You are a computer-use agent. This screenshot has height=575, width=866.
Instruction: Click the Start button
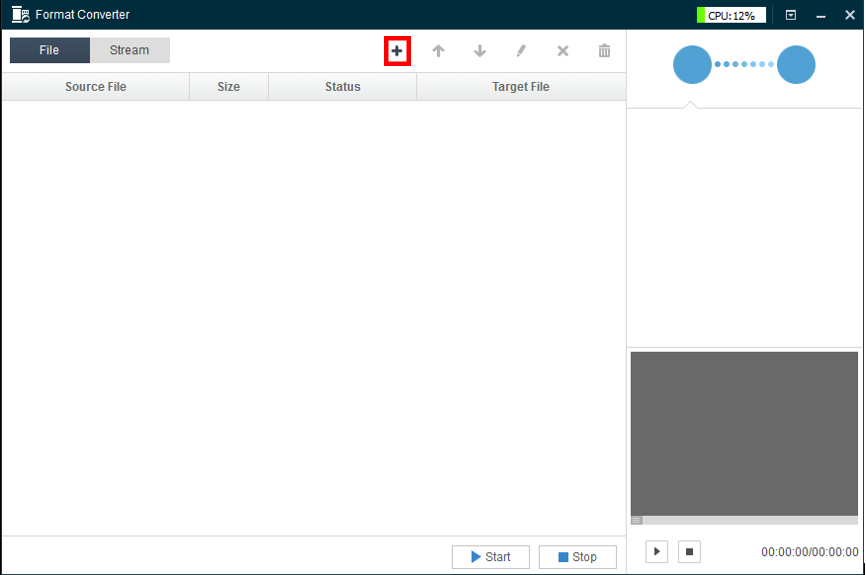pos(490,557)
